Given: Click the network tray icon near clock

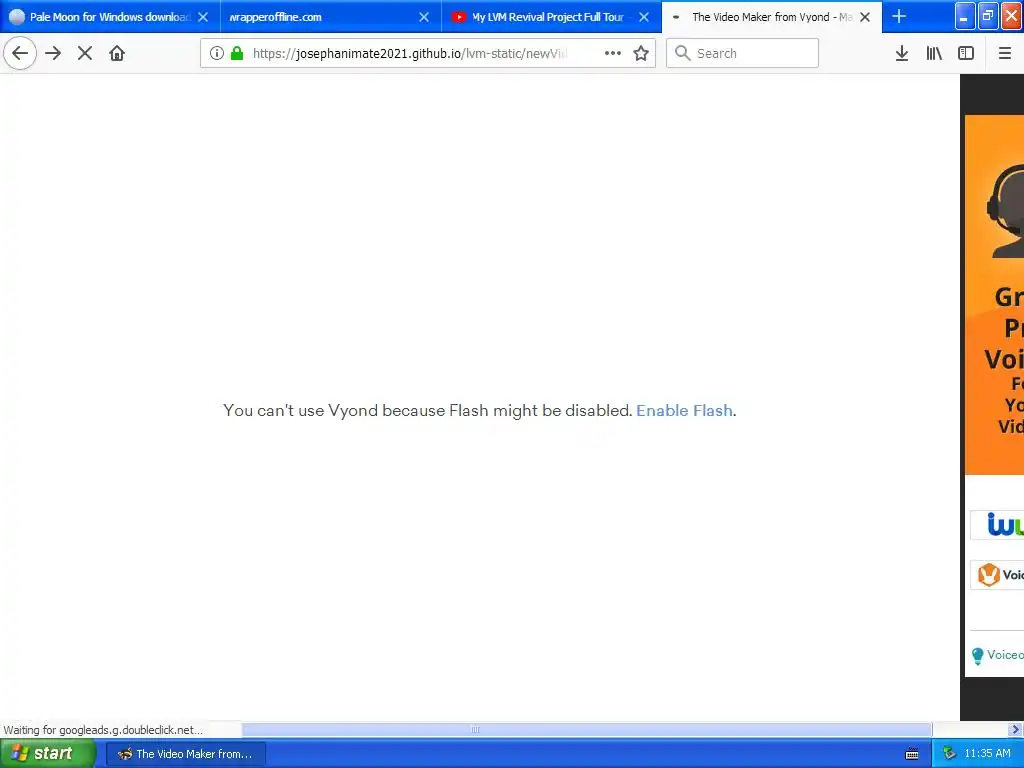Looking at the screenshot, I should click(949, 754).
